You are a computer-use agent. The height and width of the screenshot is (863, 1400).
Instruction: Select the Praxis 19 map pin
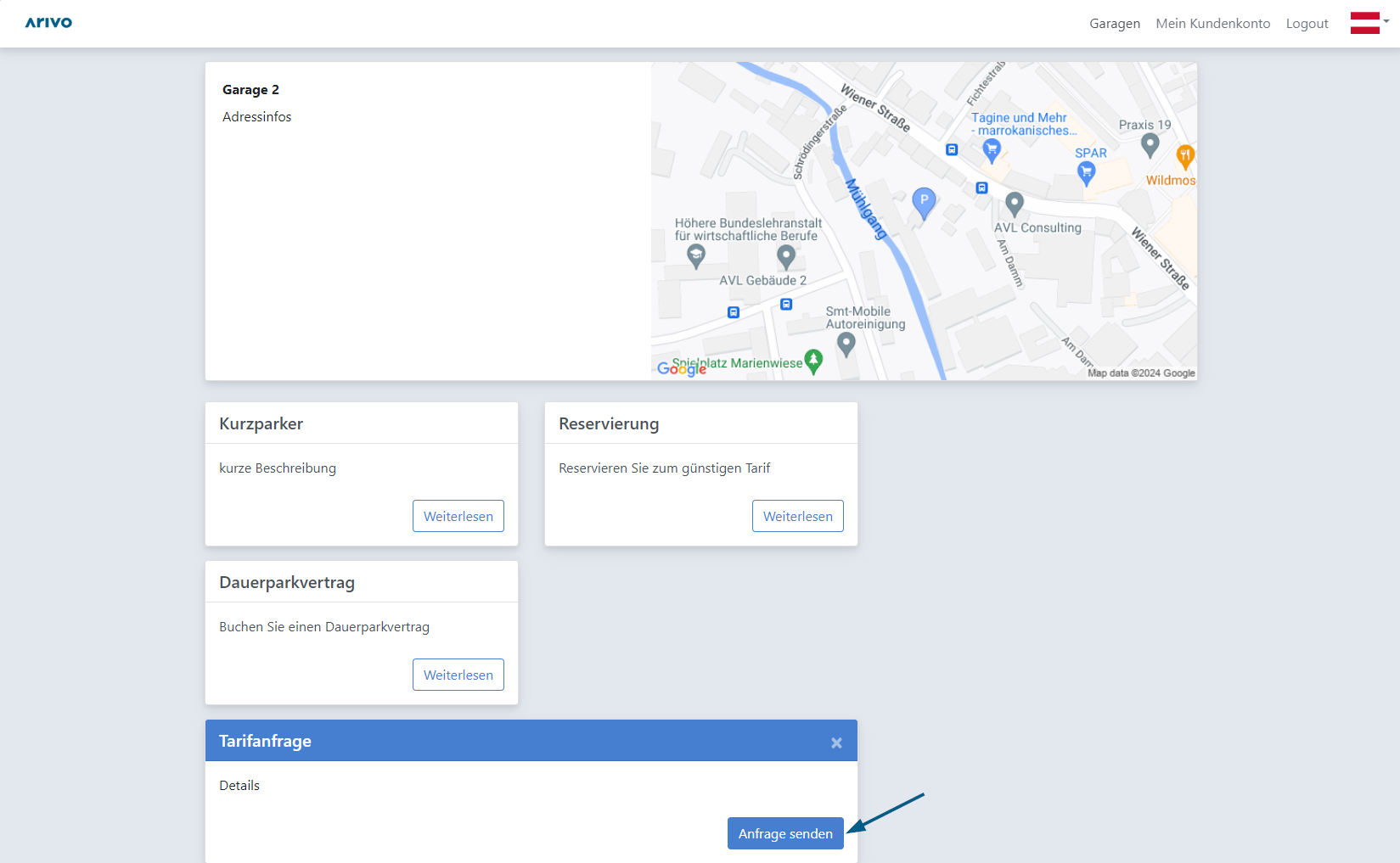tap(1150, 145)
